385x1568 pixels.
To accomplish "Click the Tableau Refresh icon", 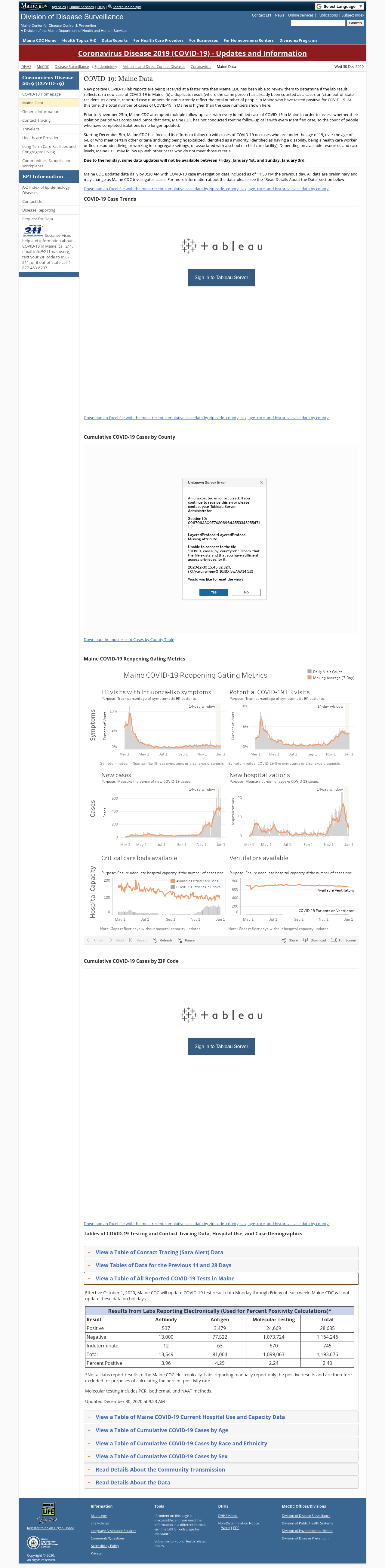I will [x=155, y=940].
